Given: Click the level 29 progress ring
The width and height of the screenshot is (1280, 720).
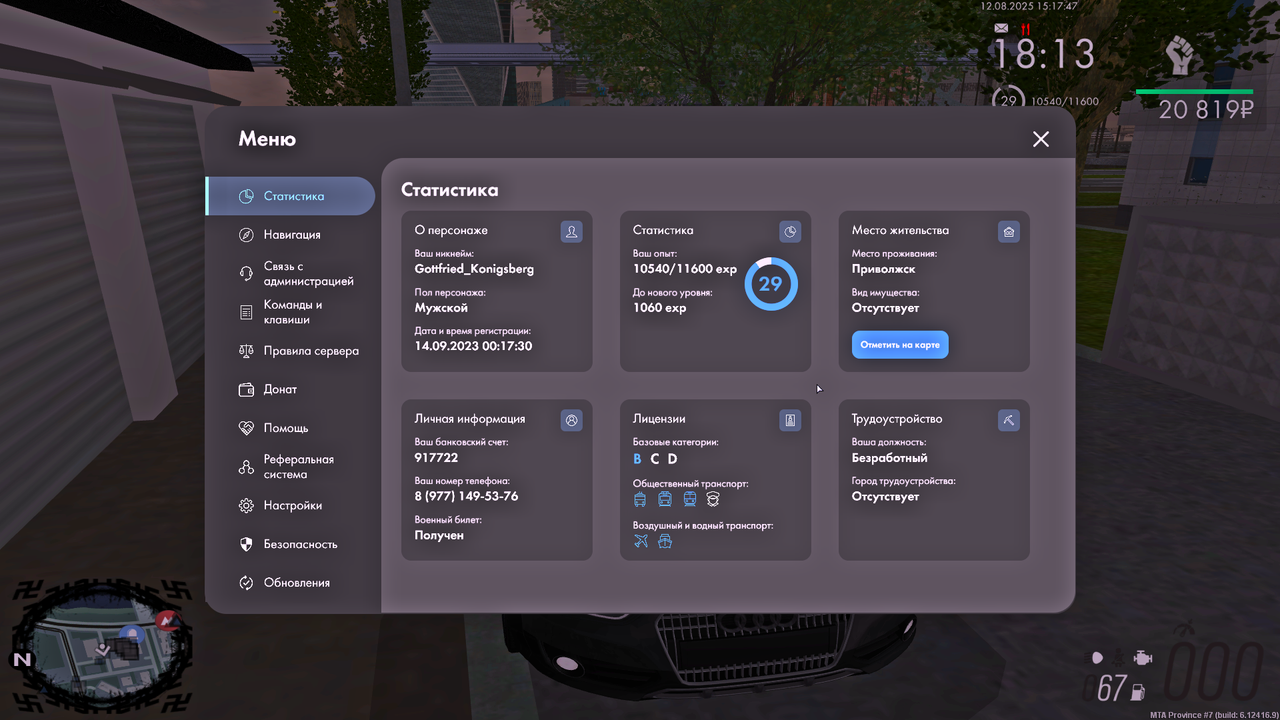Looking at the screenshot, I should [x=771, y=284].
